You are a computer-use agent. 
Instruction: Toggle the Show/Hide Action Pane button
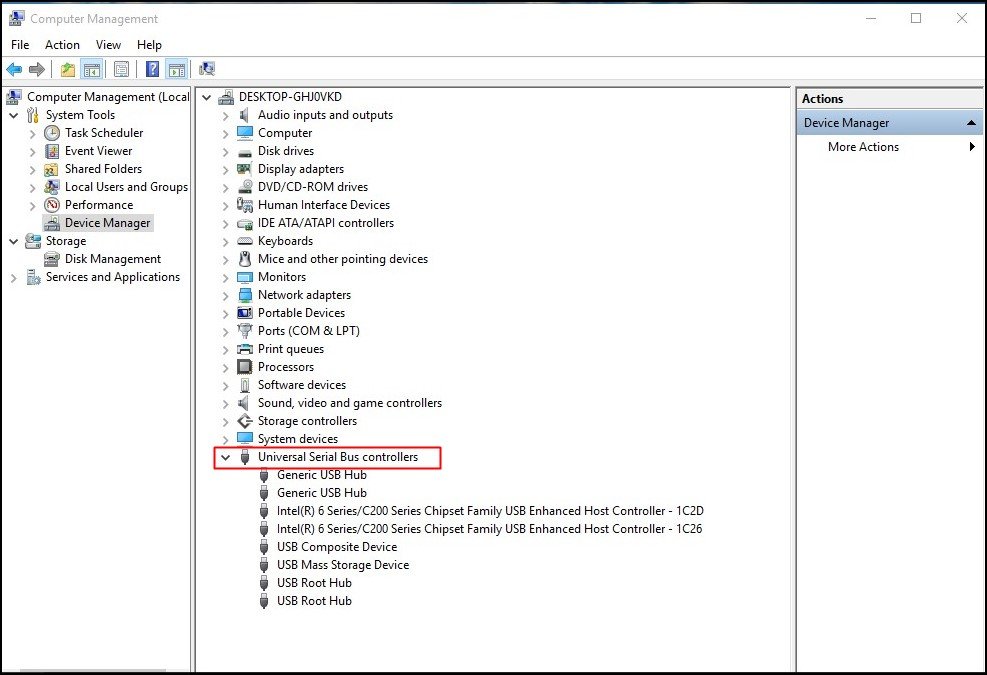pyautogui.click(x=177, y=69)
